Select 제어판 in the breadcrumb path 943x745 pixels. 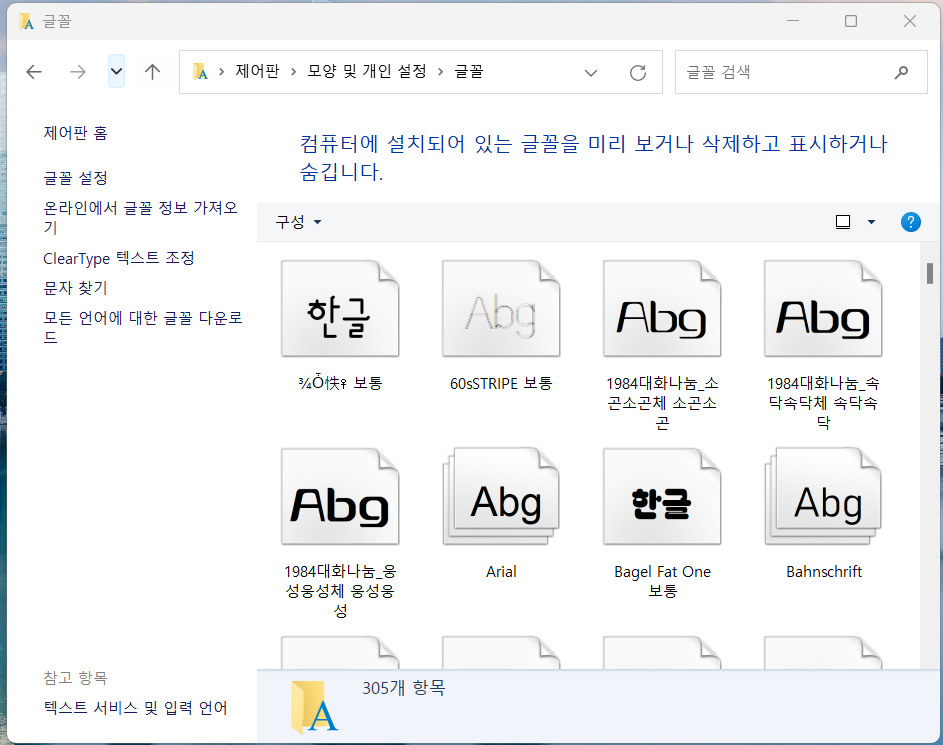(x=257, y=72)
